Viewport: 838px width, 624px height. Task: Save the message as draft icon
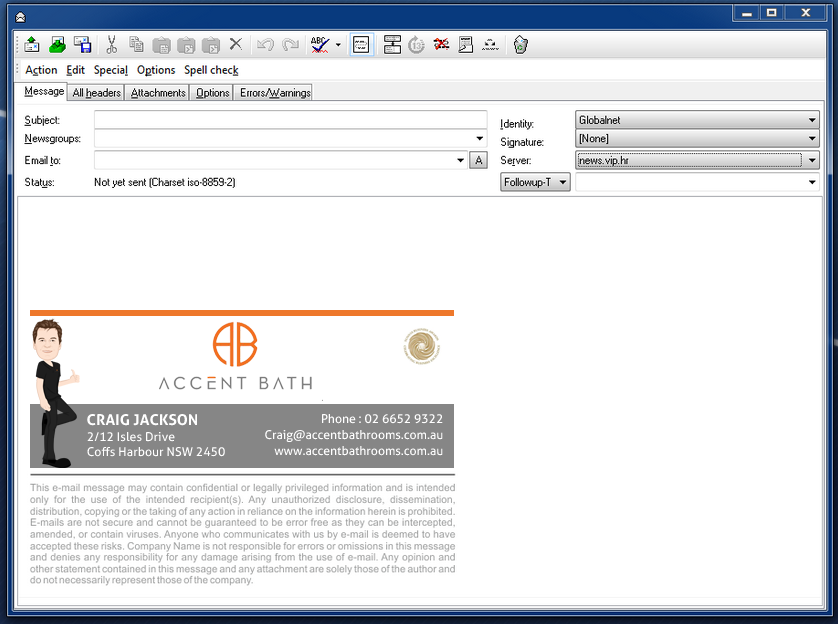(x=82, y=44)
